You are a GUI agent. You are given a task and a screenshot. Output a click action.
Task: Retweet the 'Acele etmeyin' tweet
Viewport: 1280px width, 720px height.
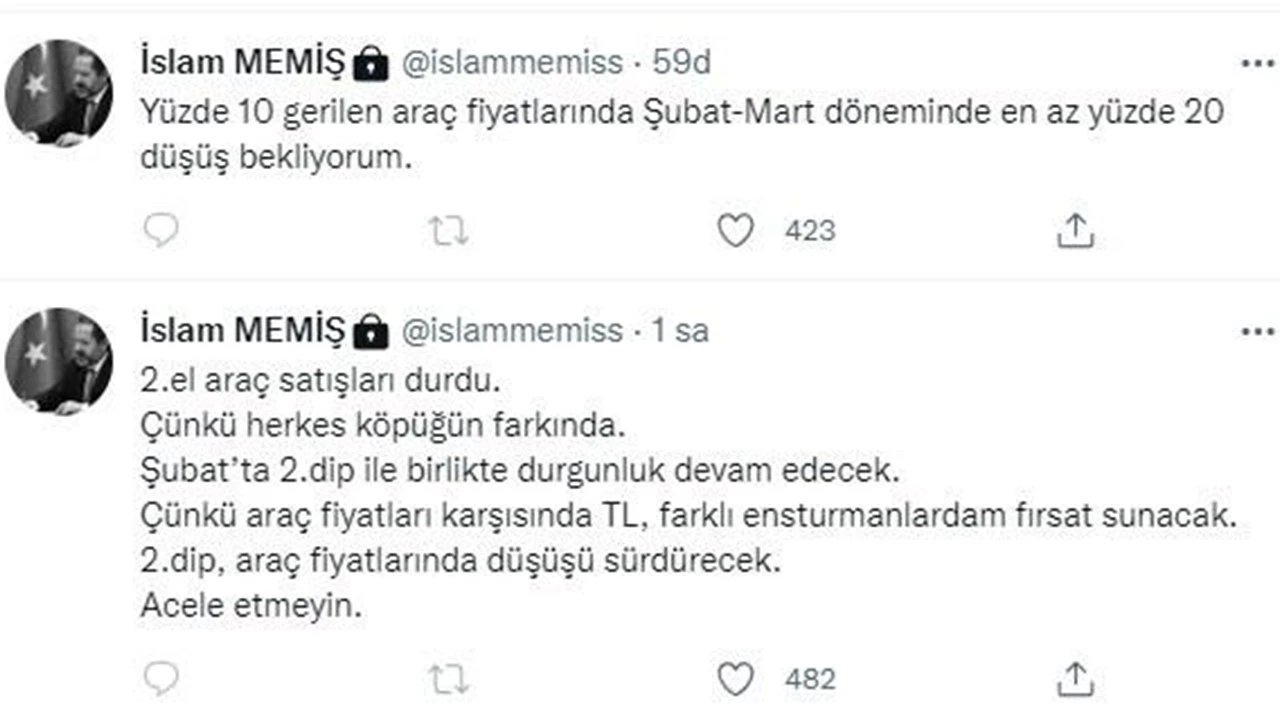[448, 679]
